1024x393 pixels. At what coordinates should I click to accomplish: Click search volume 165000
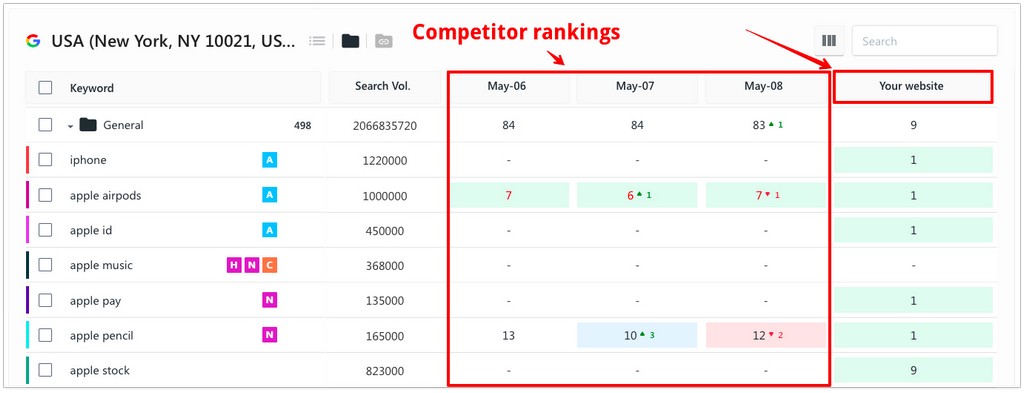pos(385,336)
